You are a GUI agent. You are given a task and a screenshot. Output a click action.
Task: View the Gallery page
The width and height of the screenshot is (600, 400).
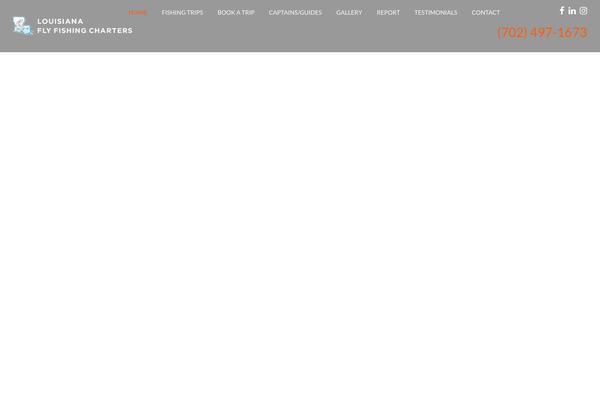pyautogui.click(x=349, y=13)
